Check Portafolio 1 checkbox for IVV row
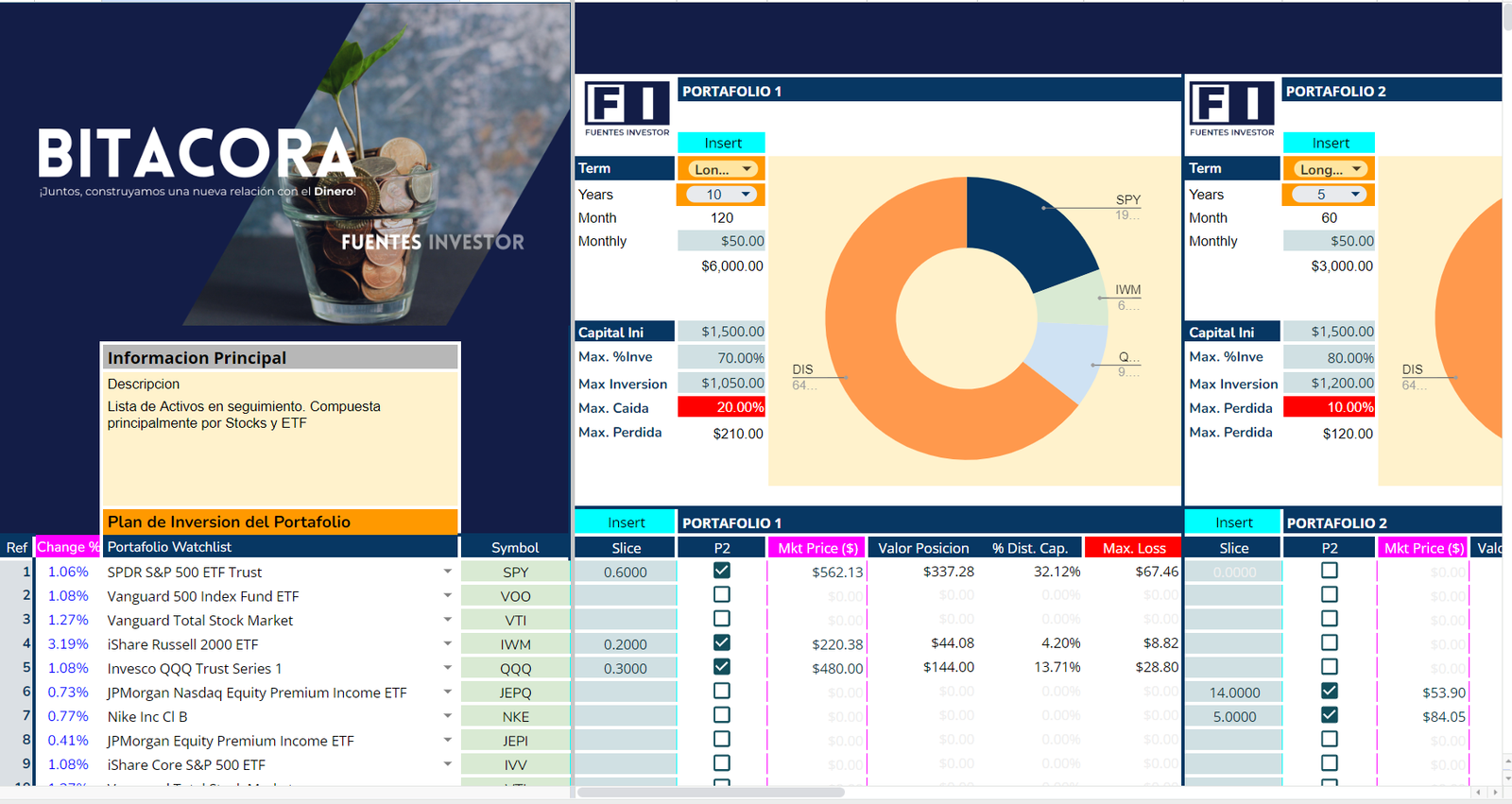Viewport: 1512px width, 804px height. 722,763
